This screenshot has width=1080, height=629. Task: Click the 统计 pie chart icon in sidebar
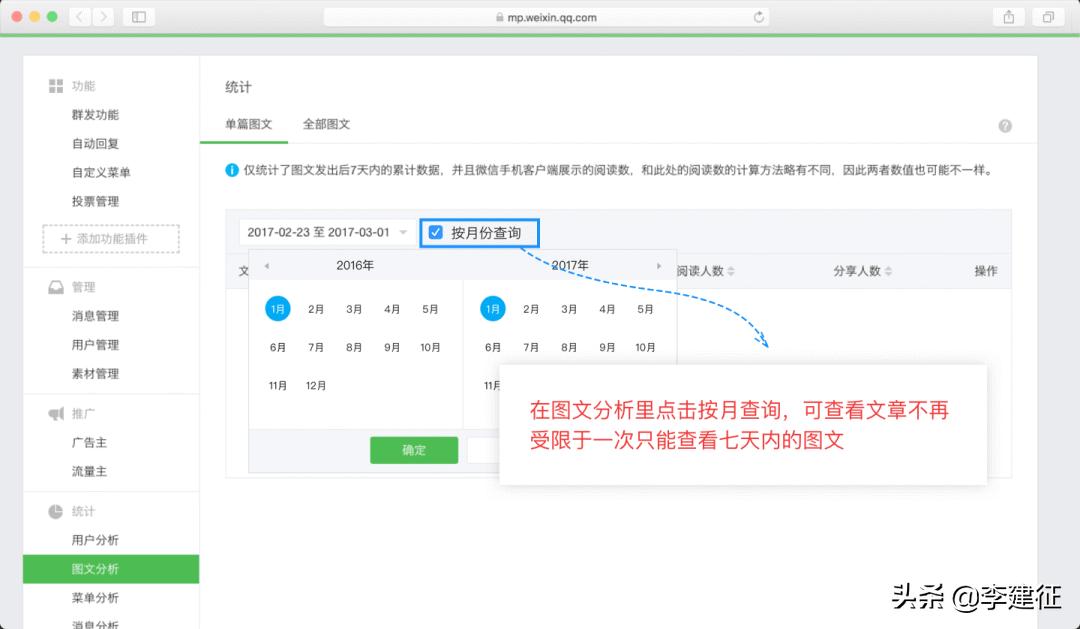(56, 512)
